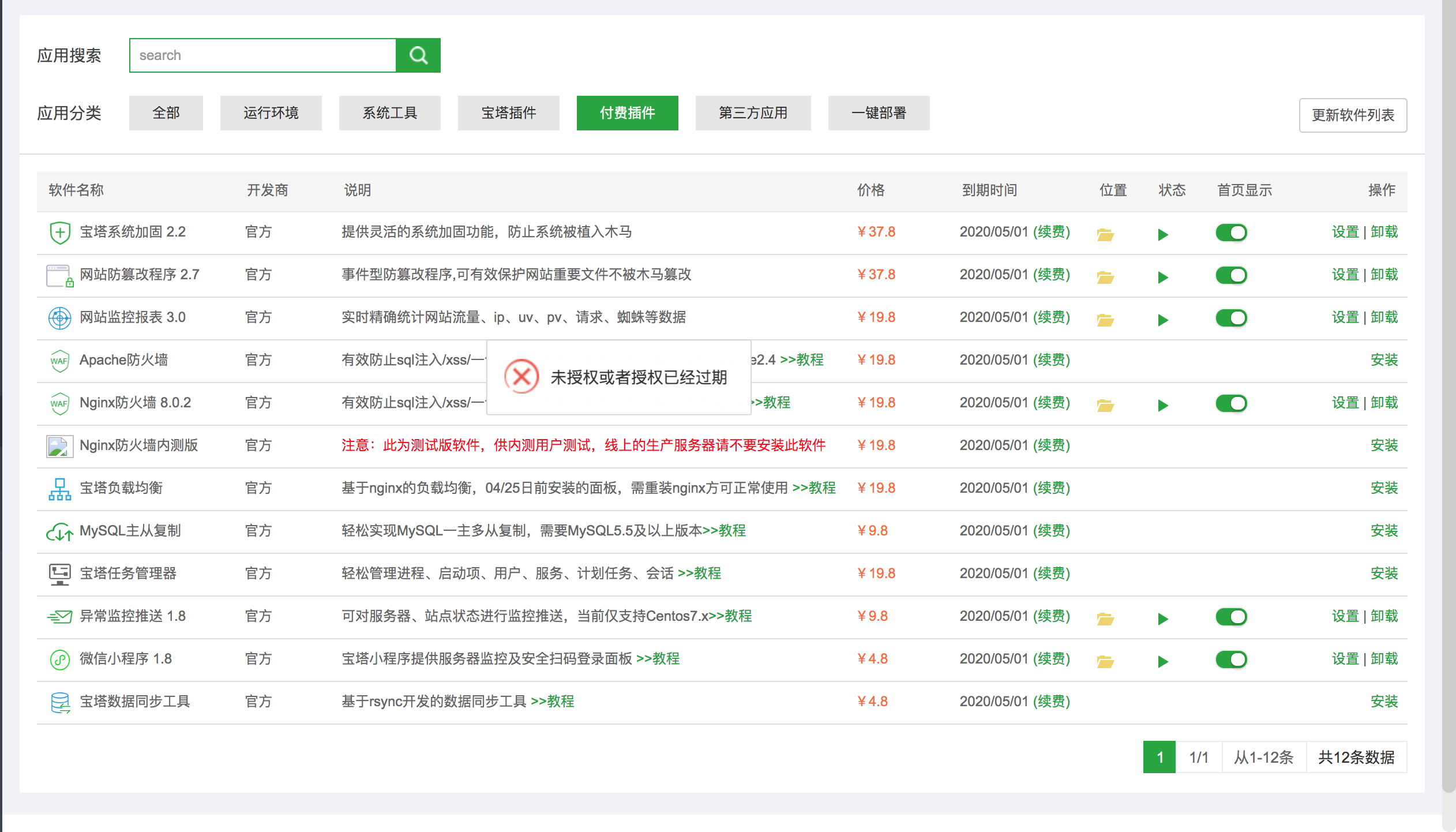Click the status play icon for 宝塔系统加固
Screen dimensions: 1456x832
(x=1163, y=234)
